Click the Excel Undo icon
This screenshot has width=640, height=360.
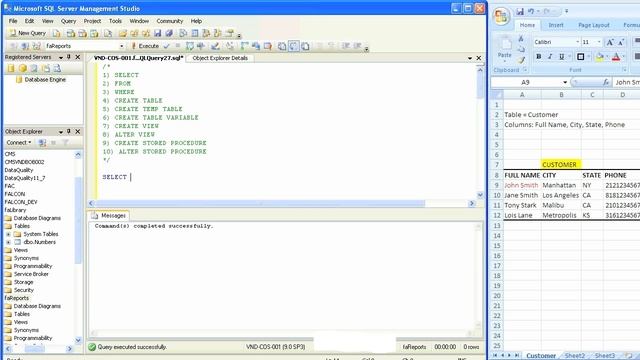tap(531, 11)
